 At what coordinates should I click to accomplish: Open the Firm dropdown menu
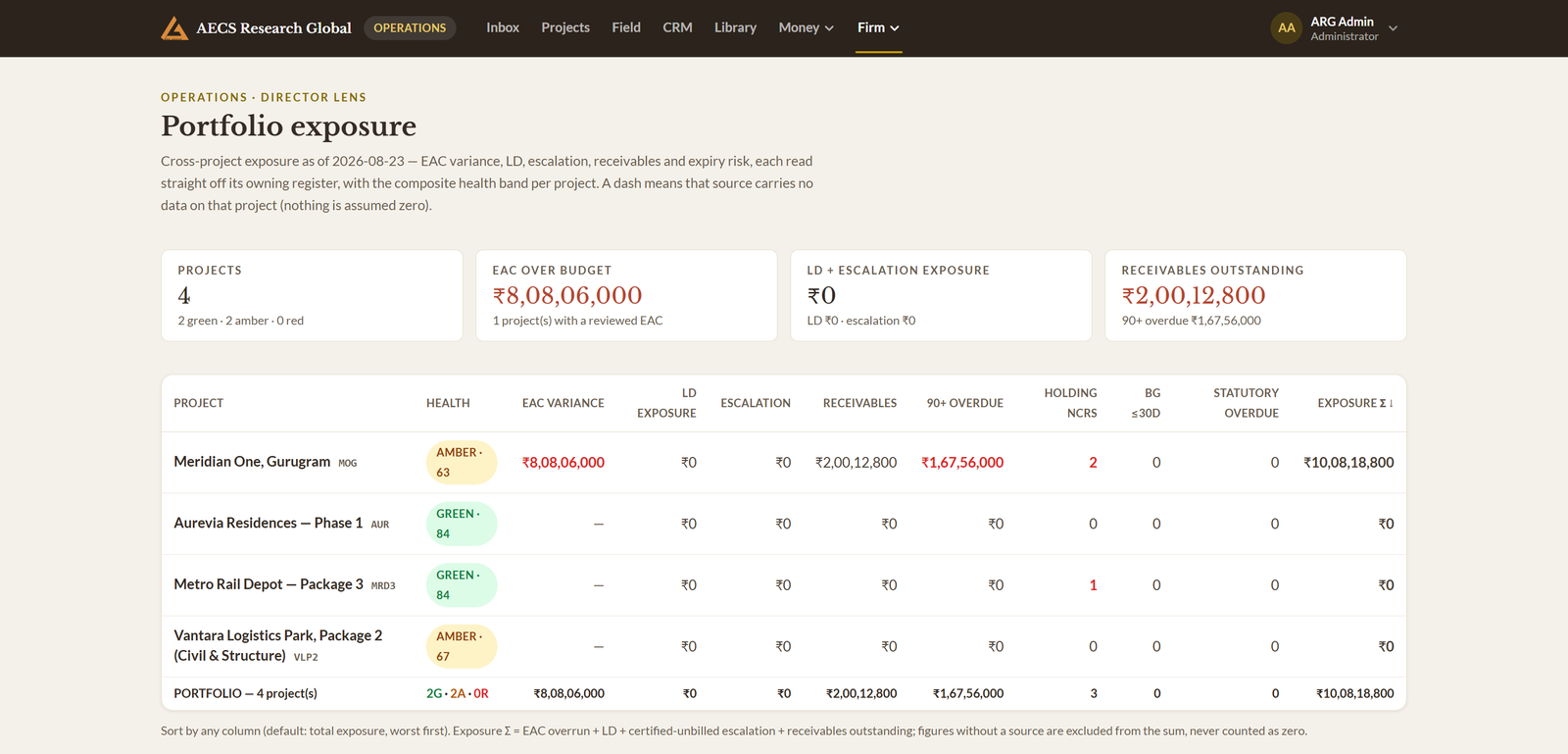[878, 27]
